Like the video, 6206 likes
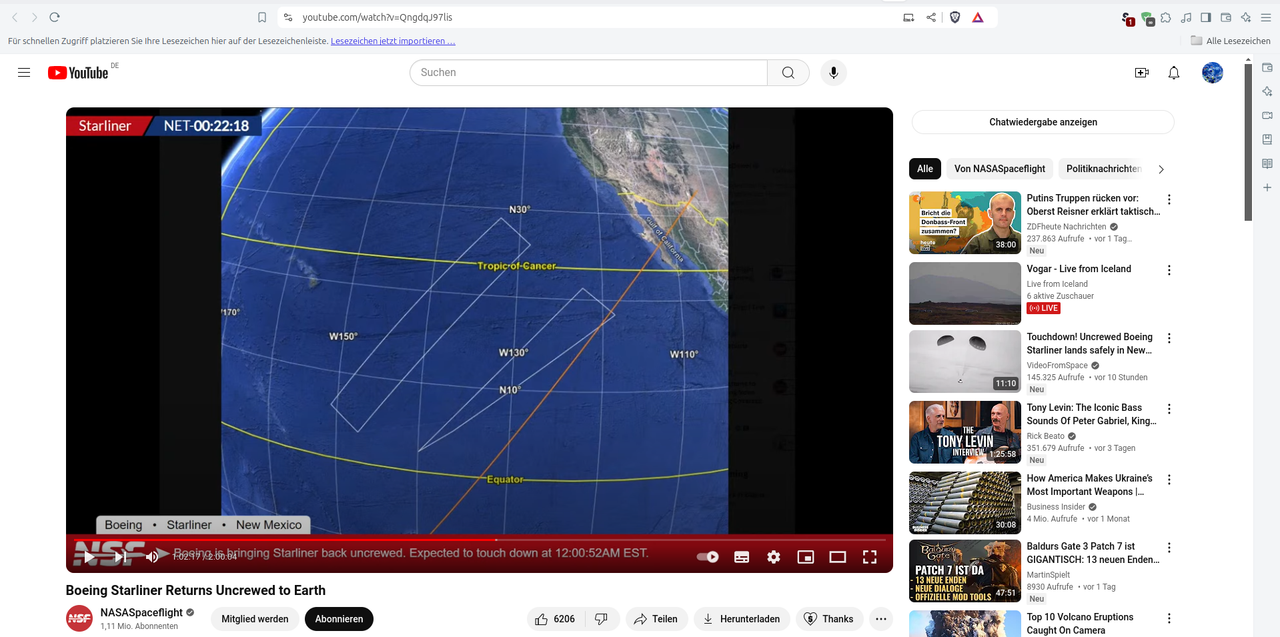The image size is (1280, 637). point(556,619)
